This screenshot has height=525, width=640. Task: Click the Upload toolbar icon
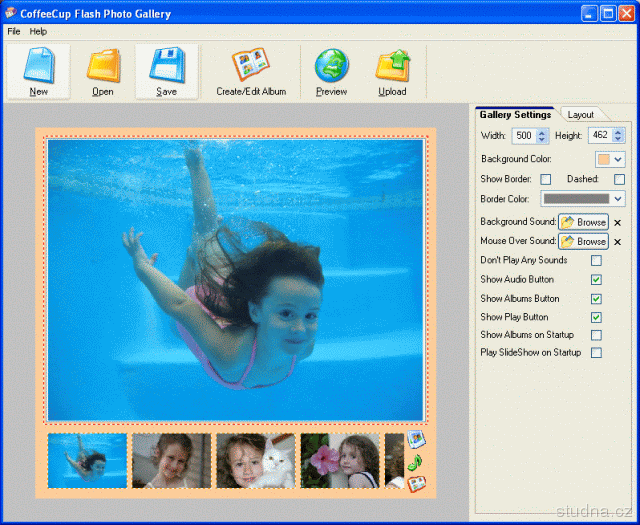pyautogui.click(x=392, y=71)
